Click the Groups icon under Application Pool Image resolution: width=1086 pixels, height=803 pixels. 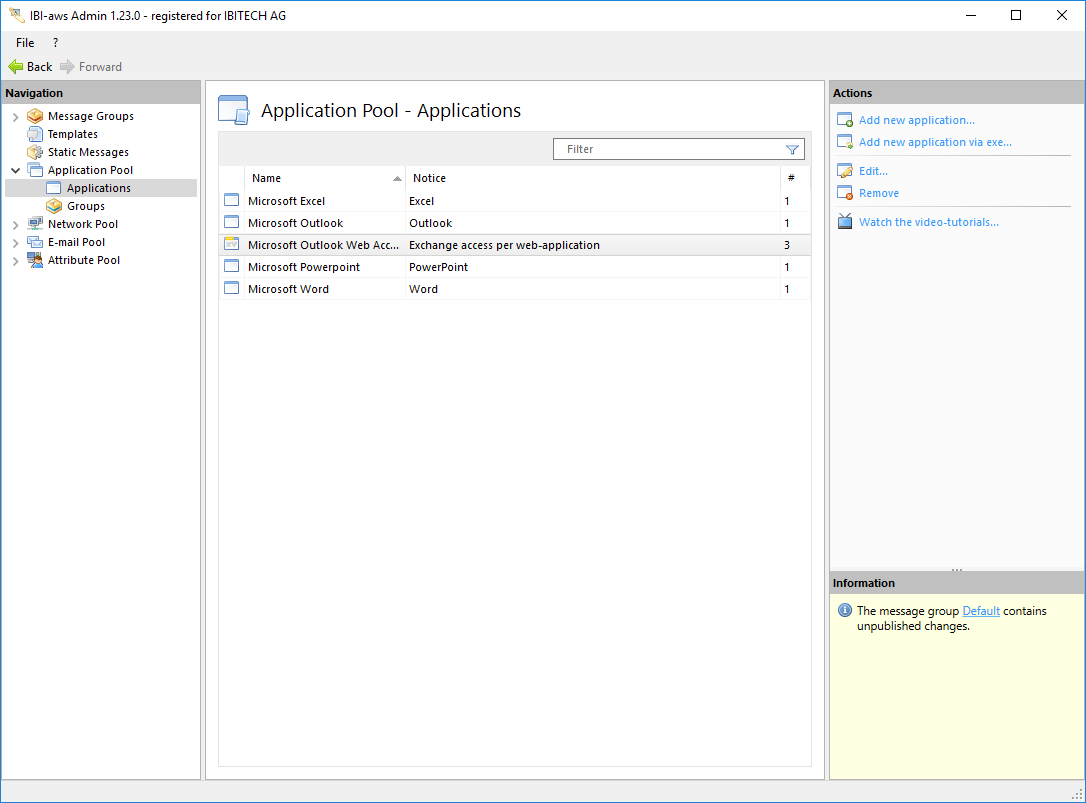54,206
